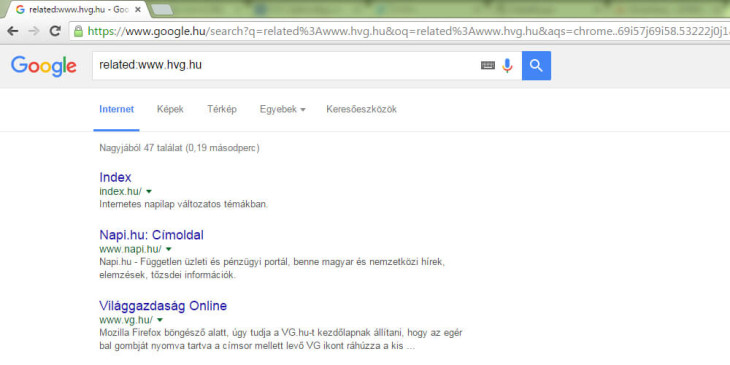Expand the Egyebek dropdown menu
Screen dimensions: 730x365
coord(283,109)
